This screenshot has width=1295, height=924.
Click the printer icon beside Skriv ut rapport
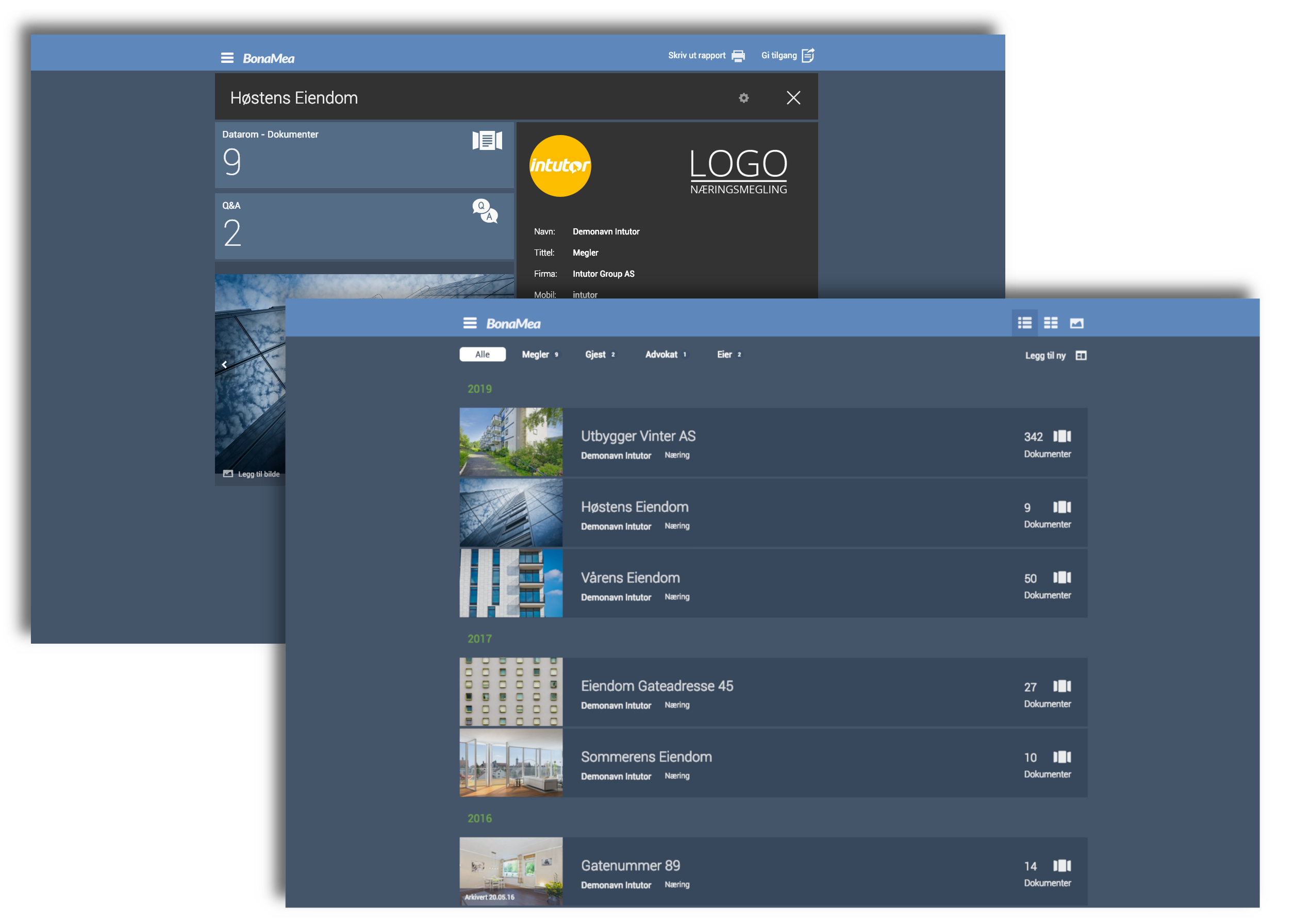738,56
